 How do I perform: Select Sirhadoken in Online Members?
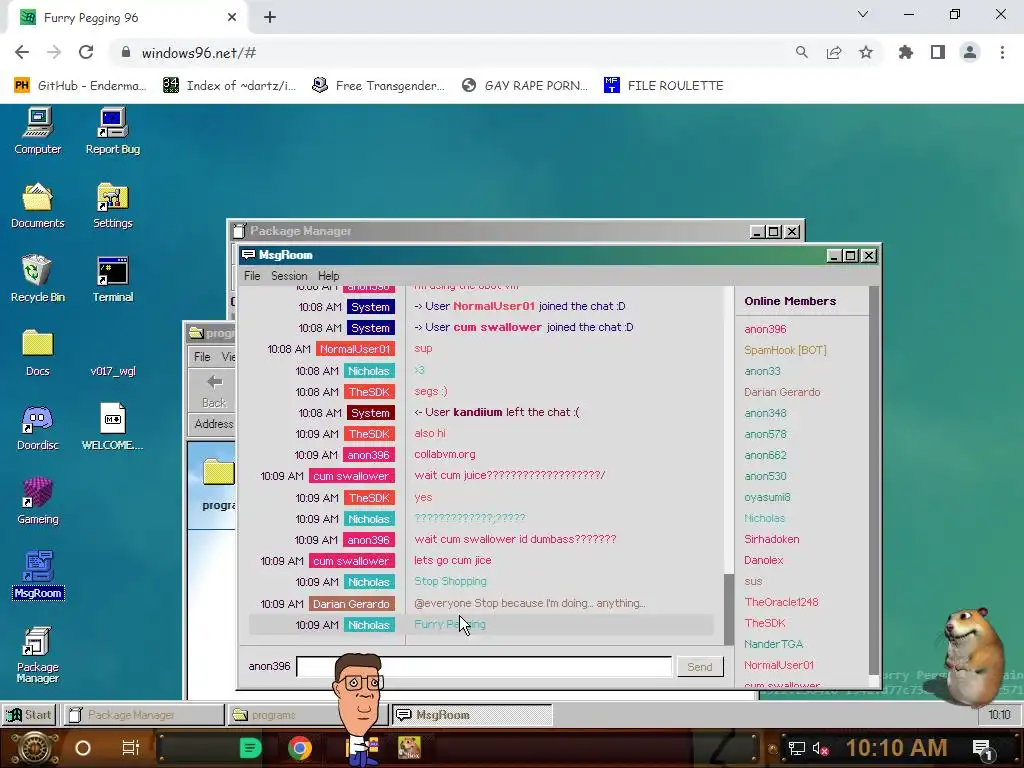click(771, 539)
